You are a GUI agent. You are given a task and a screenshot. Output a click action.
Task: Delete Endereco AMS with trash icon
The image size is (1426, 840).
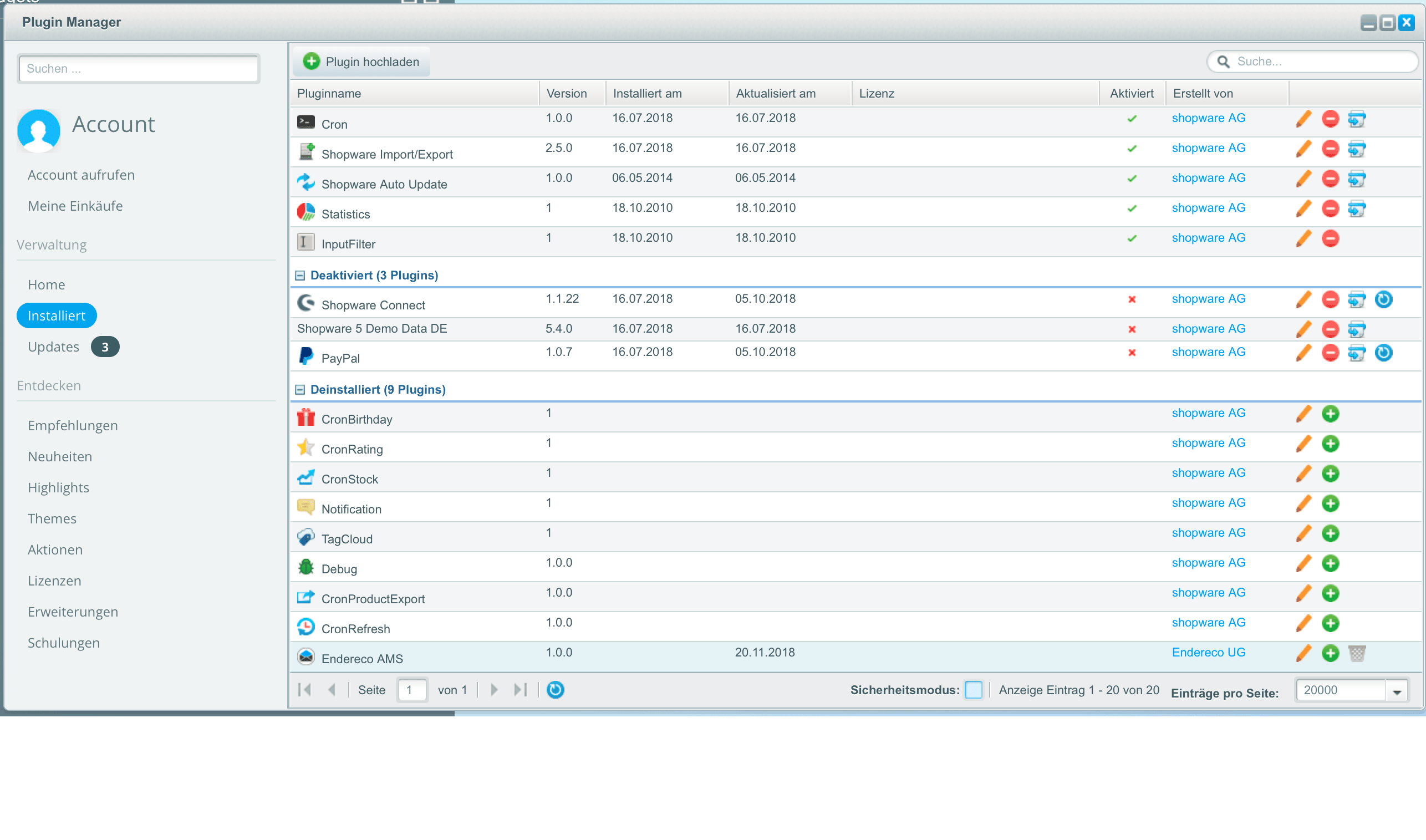1356,654
